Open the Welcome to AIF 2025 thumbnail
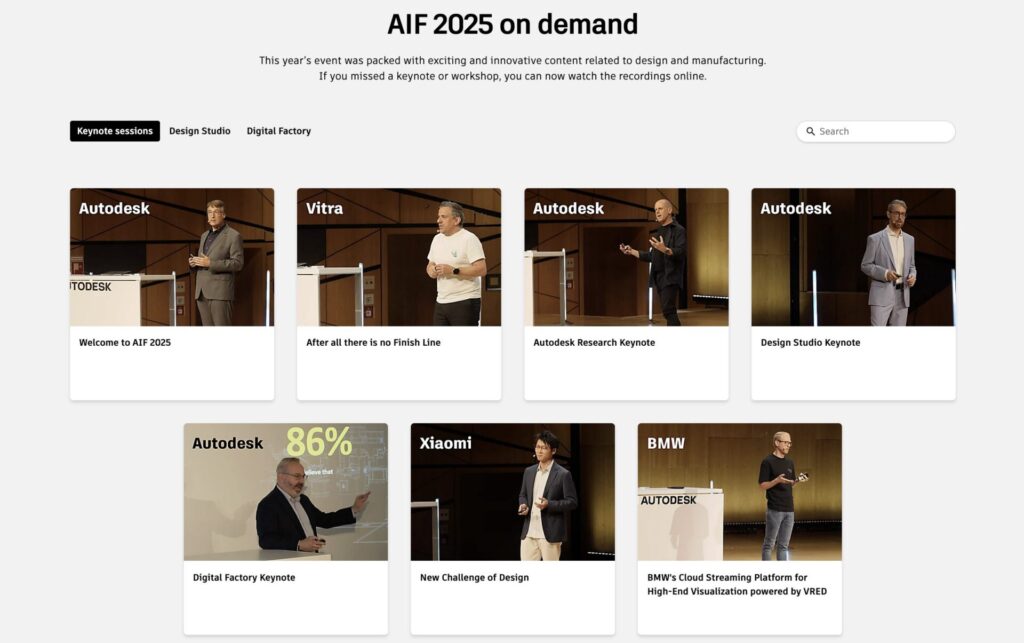1024x643 pixels. pyautogui.click(x=172, y=257)
